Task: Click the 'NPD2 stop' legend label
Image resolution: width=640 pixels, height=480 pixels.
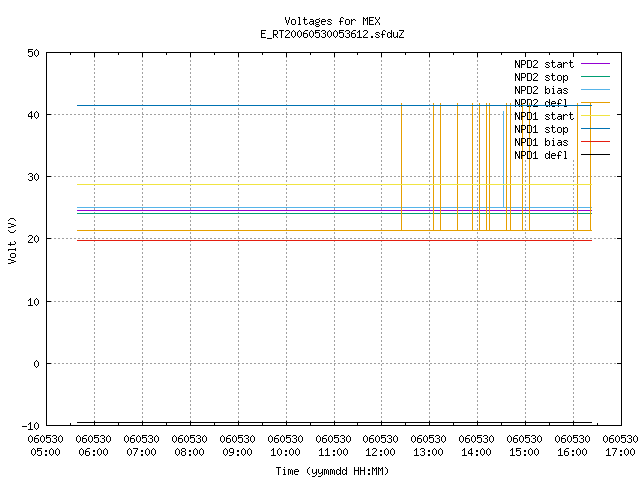Action: click(x=541, y=77)
